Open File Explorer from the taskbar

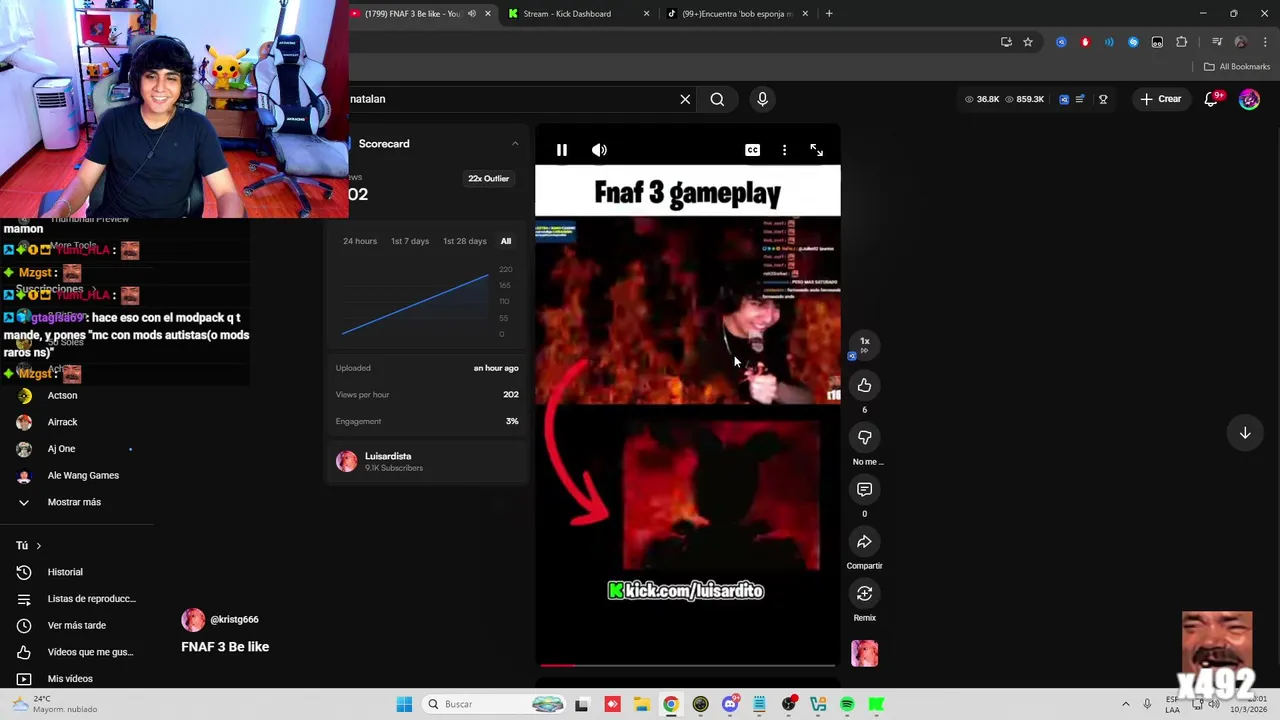pos(641,704)
